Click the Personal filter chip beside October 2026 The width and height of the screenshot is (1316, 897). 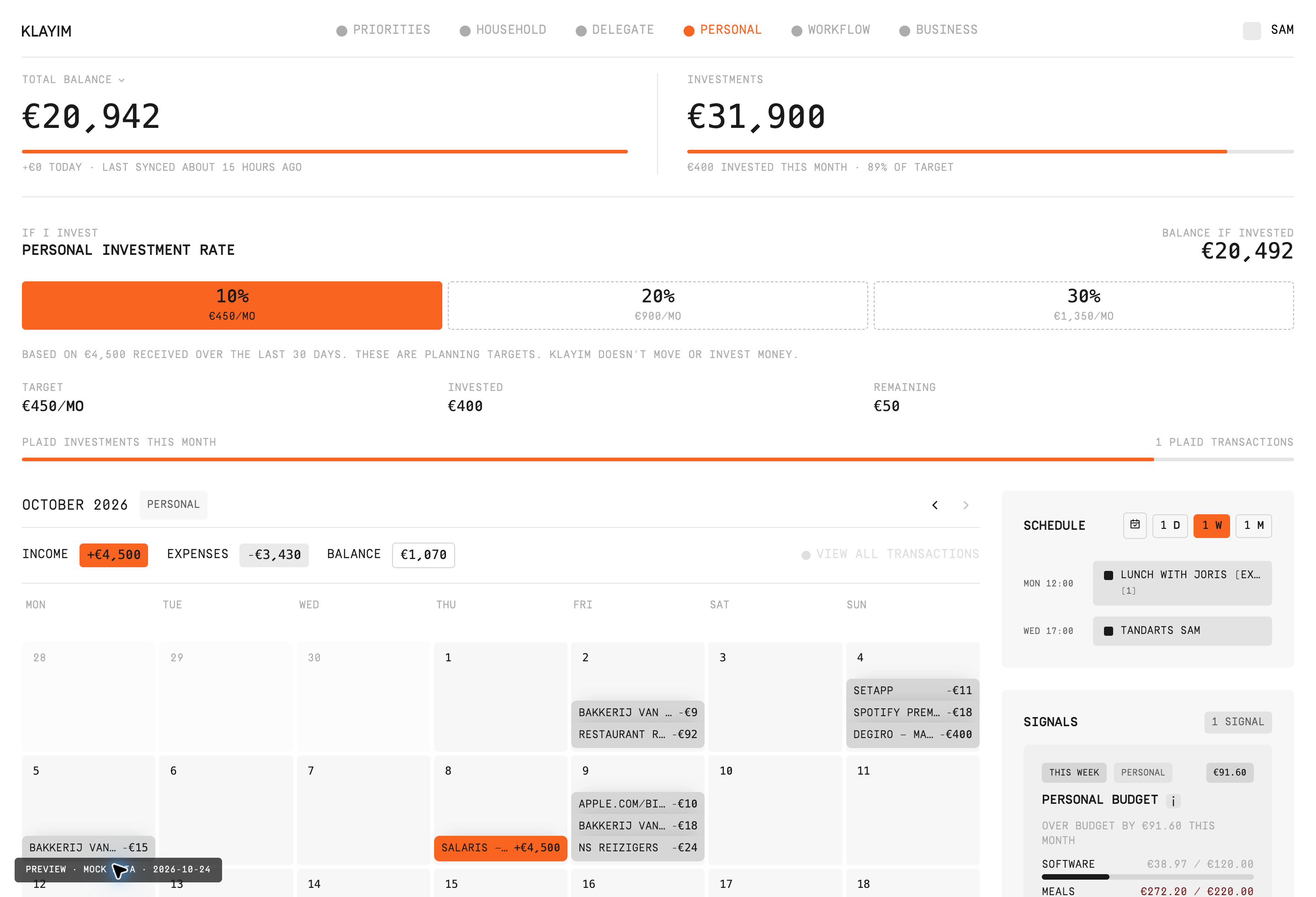click(173, 504)
